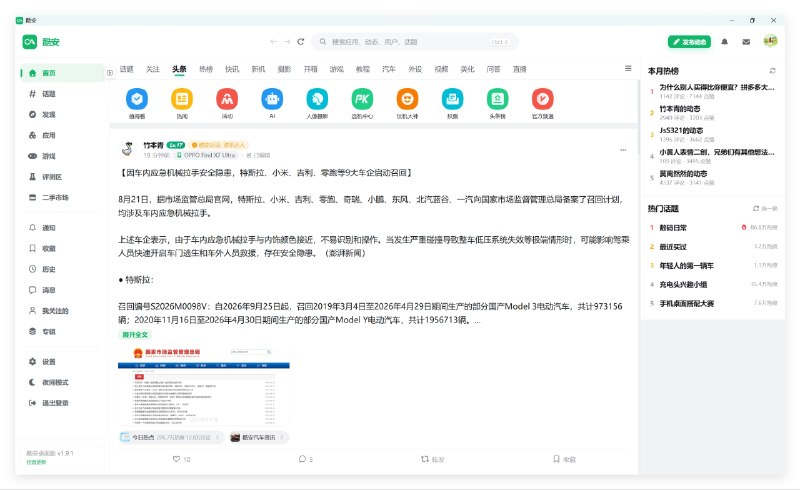Open the post's three-dot more menu
Viewport: 800px width, 490px height.
click(x=623, y=150)
